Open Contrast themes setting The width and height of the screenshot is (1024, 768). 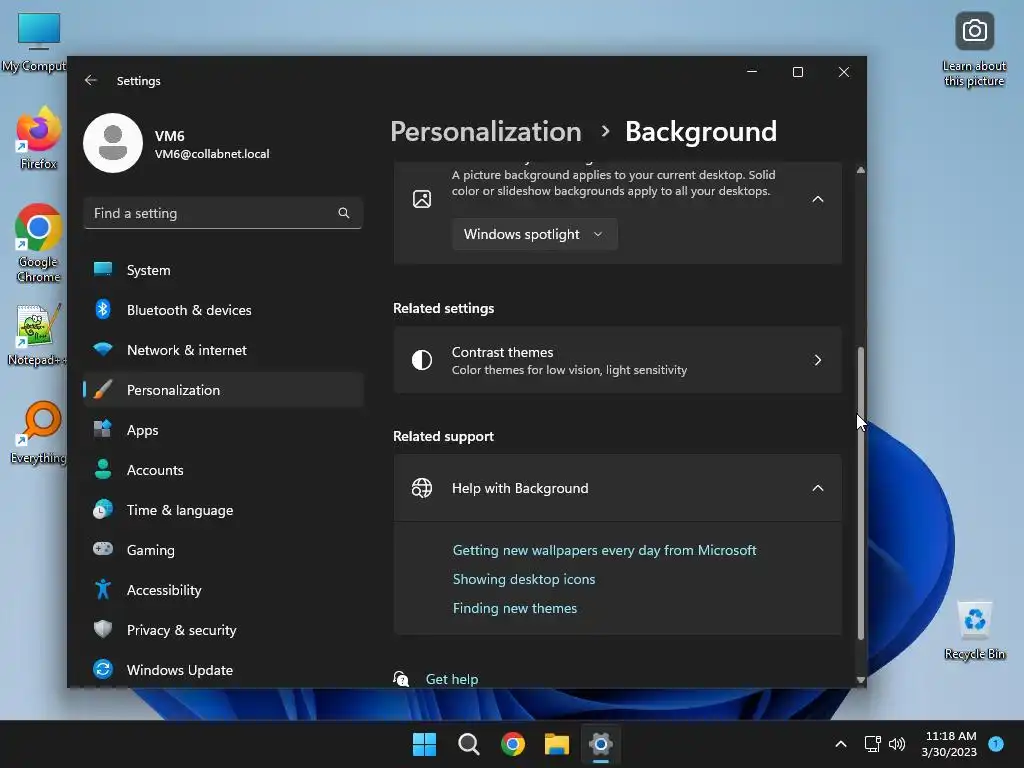(617, 360)
